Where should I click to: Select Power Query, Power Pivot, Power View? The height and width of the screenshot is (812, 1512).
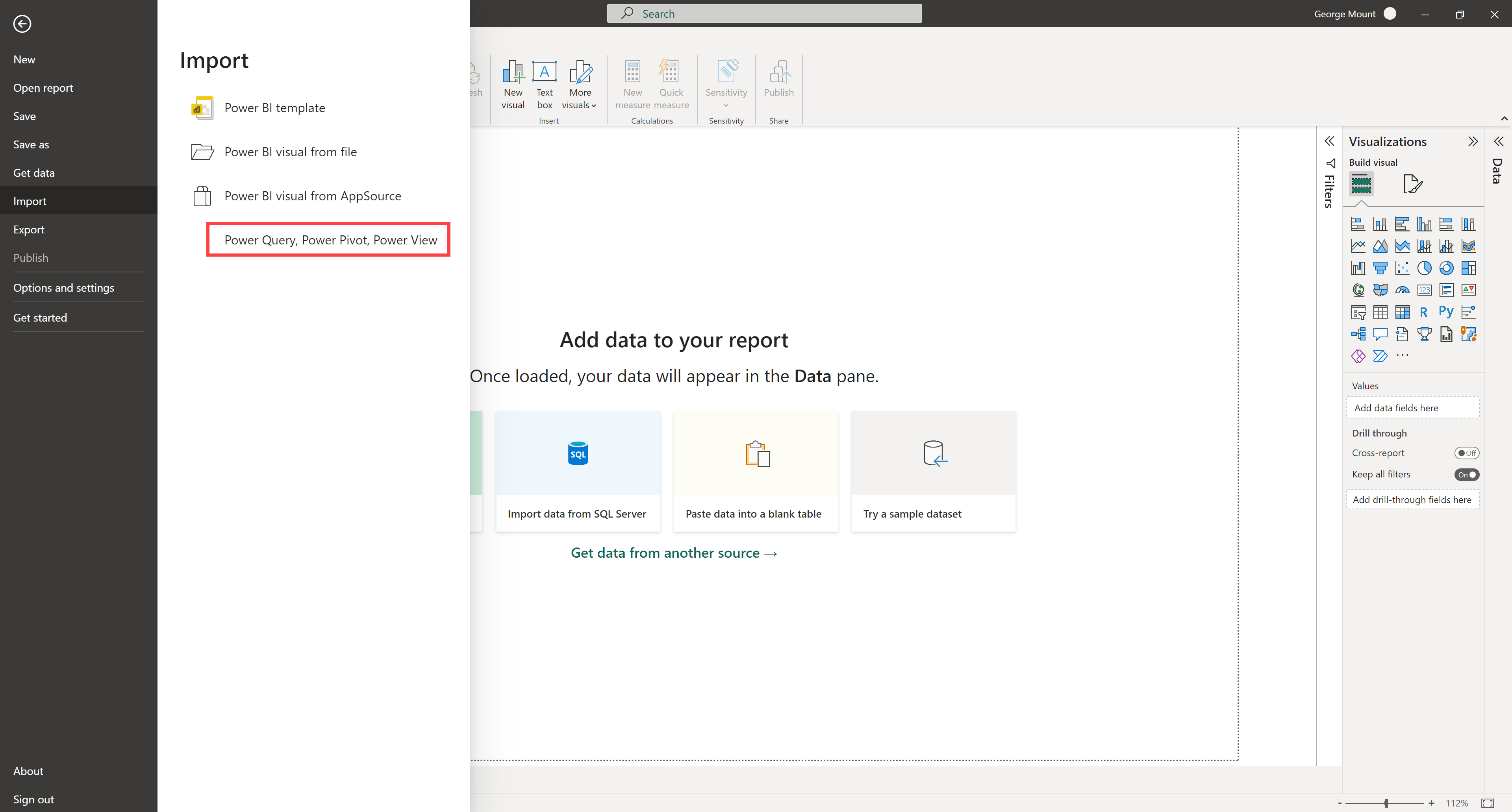click(330, 240)
